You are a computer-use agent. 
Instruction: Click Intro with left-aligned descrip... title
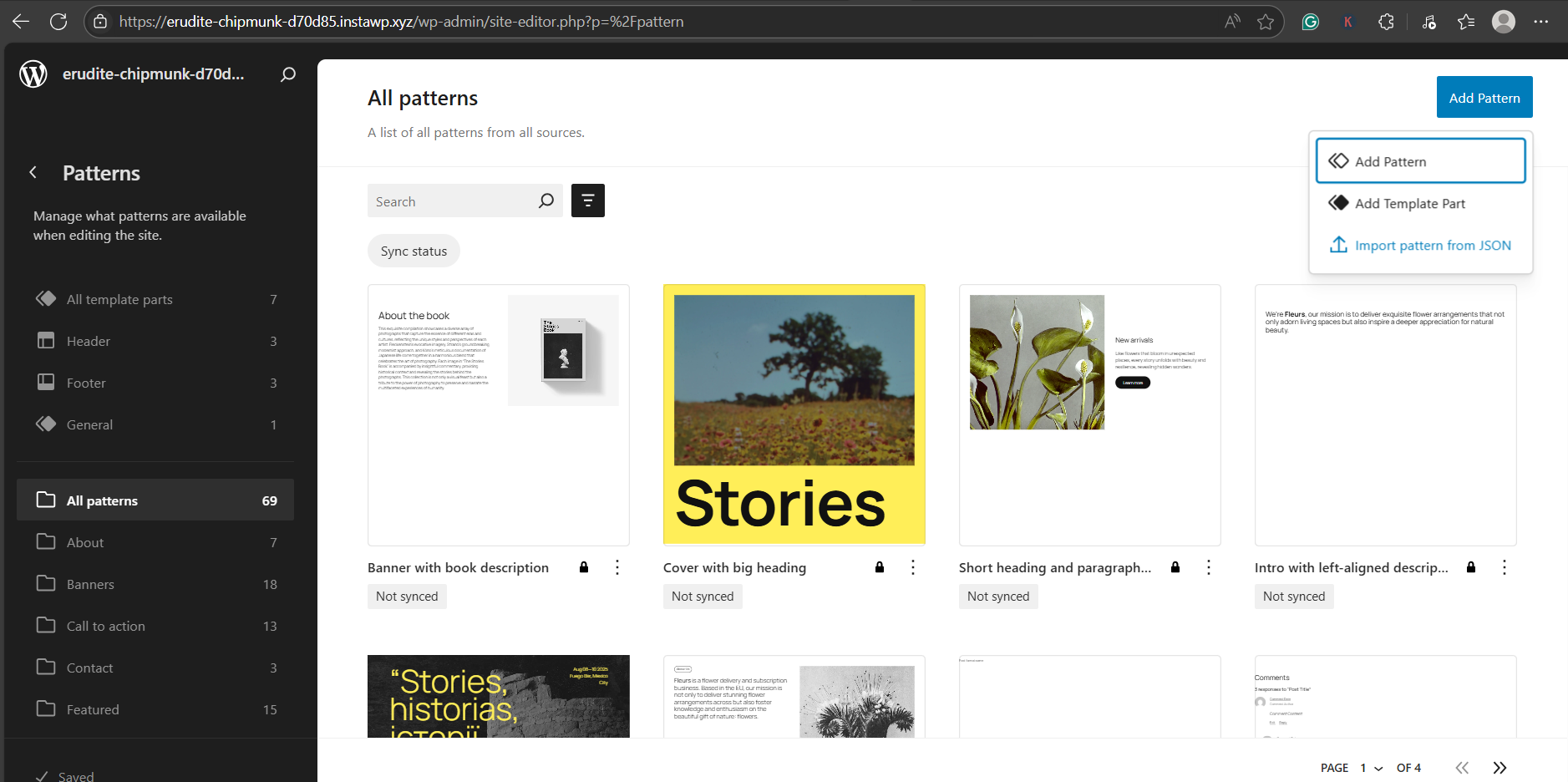pyautogui.click(x=1352, y=567)
